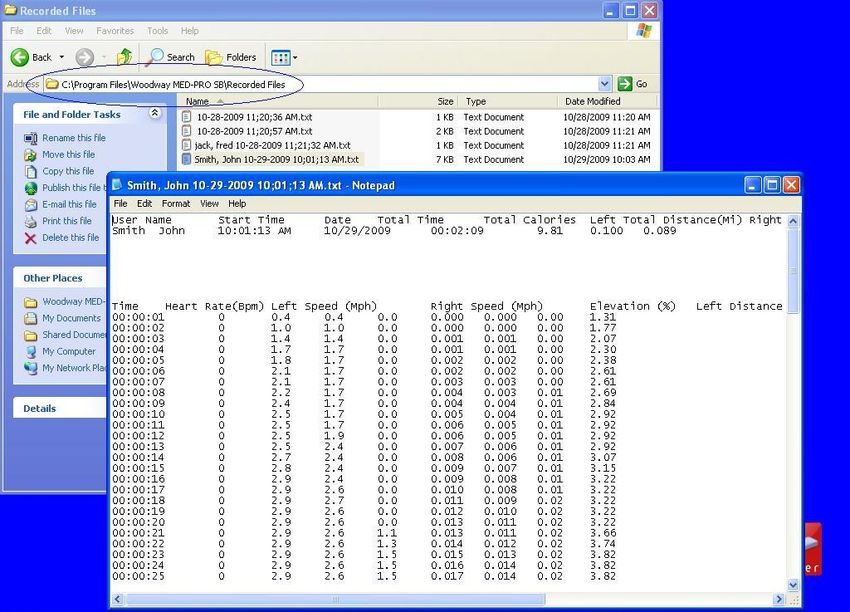850x612 pixels.
Task: Open the Help menu in Notepad
Action: coord(237,203)
